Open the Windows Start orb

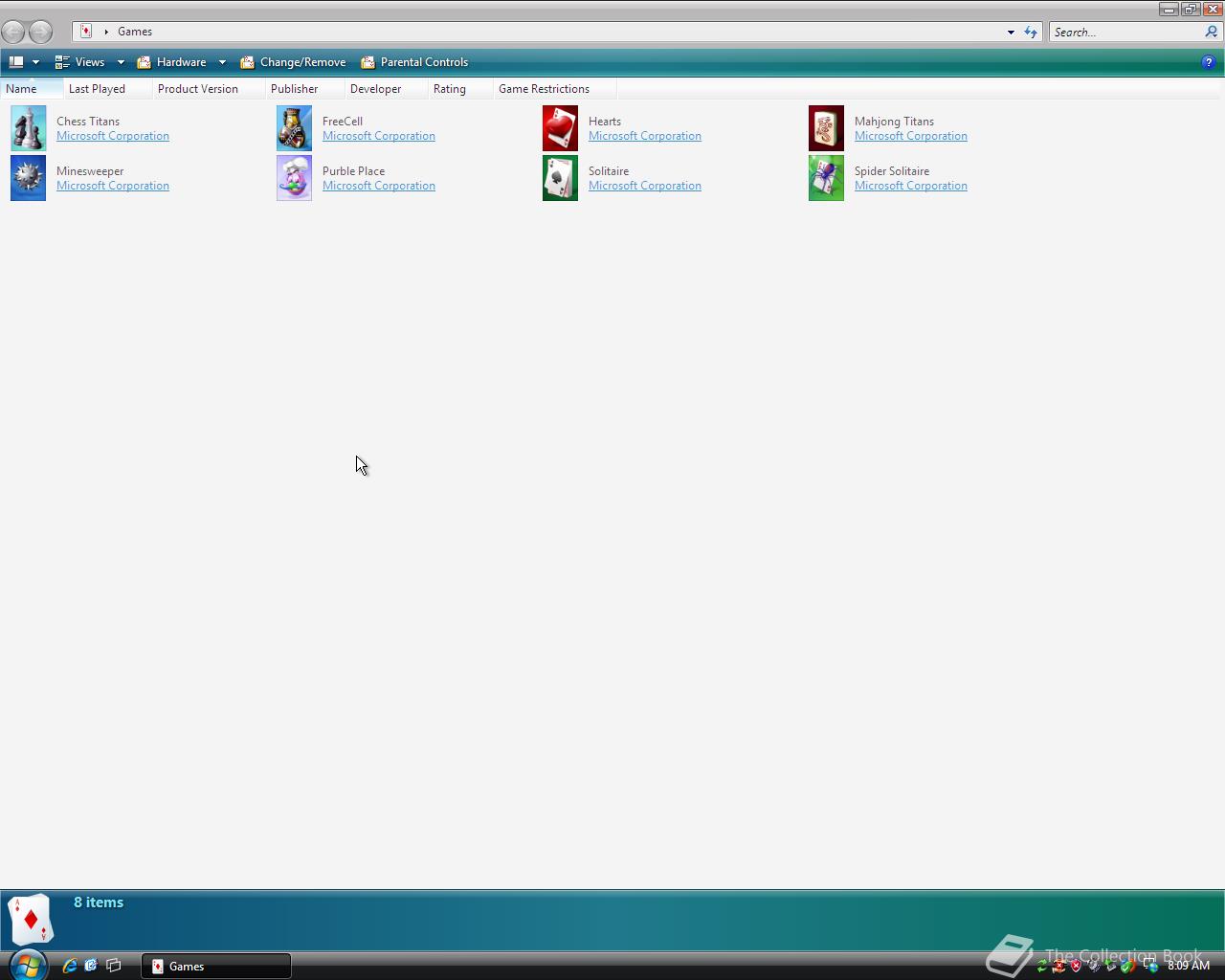point(27,964)
